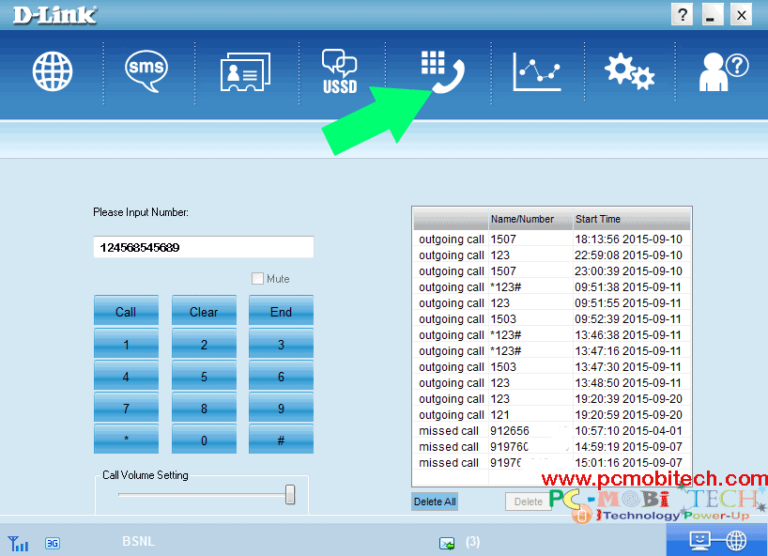
Task: Dial digit 1 on keypad
Action: tap(126, 343)
